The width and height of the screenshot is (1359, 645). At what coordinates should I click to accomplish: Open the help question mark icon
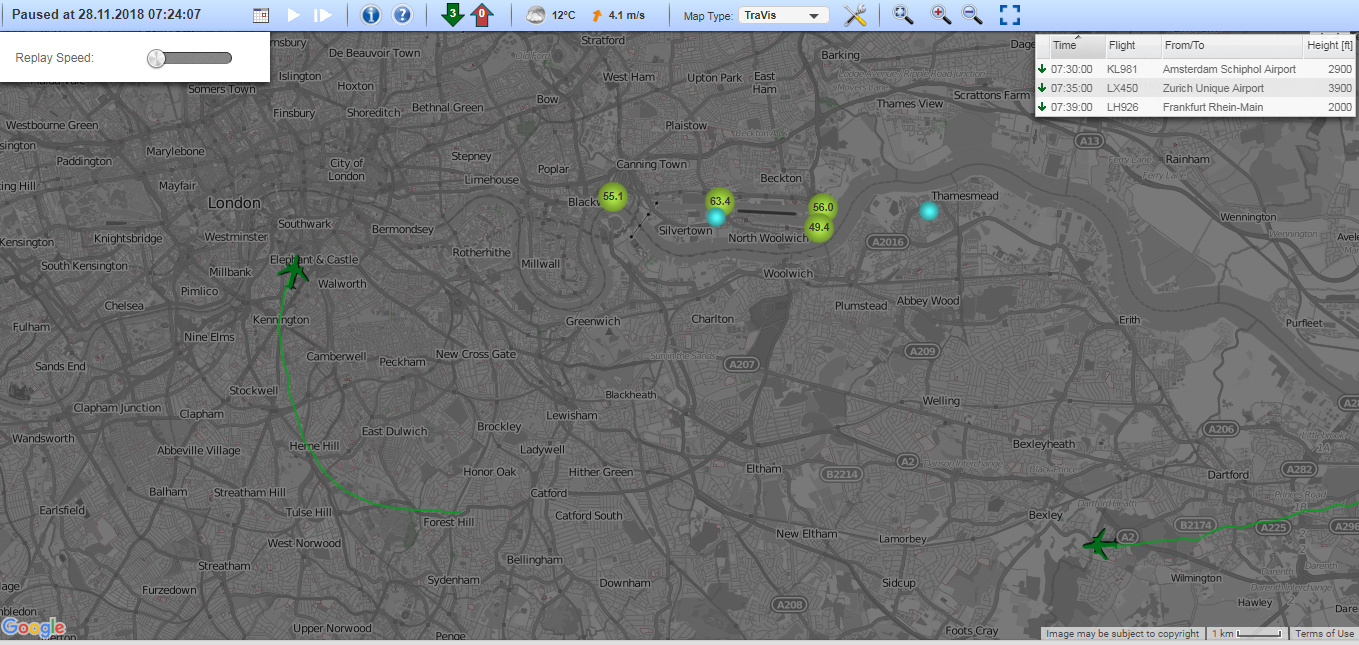402,15
